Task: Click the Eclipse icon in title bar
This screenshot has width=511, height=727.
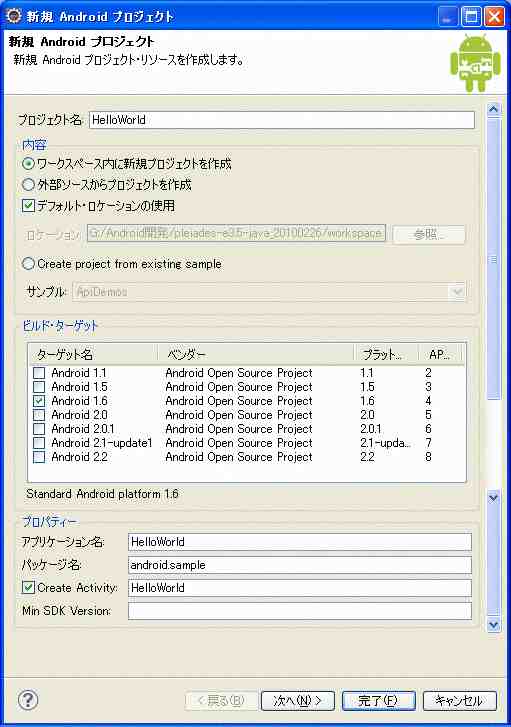Action: coord(14,16)
